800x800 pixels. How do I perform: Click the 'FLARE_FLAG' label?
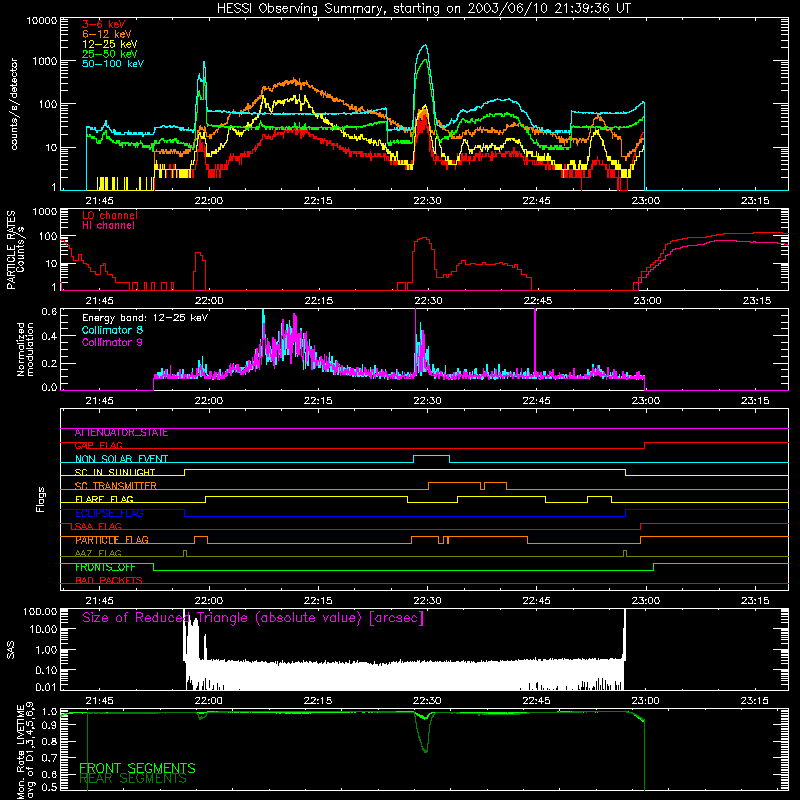click(104, 499)
